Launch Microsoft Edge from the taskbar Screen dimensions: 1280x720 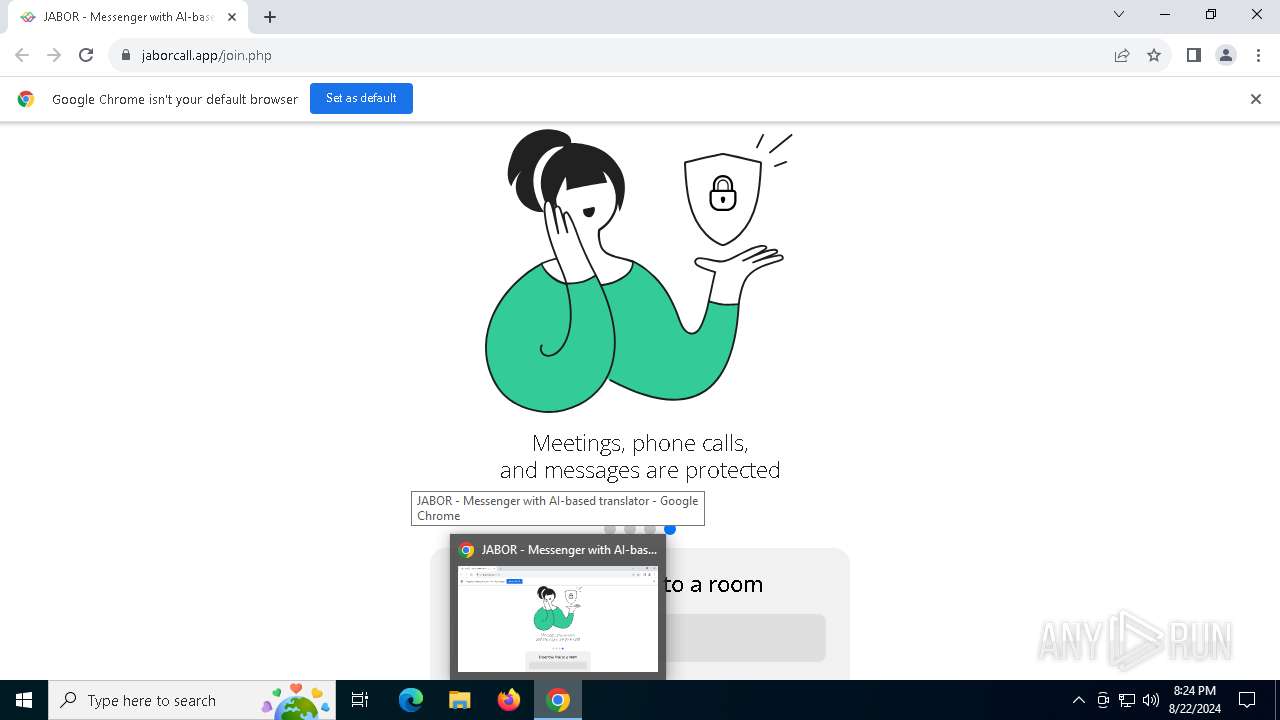click(x=411, y=700)
